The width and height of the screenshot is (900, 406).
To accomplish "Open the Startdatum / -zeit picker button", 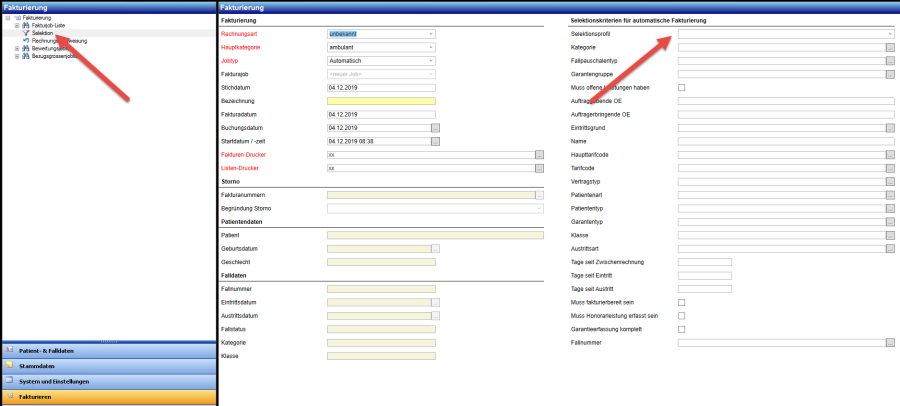I will pyautogui.click(x=435, y=141).
